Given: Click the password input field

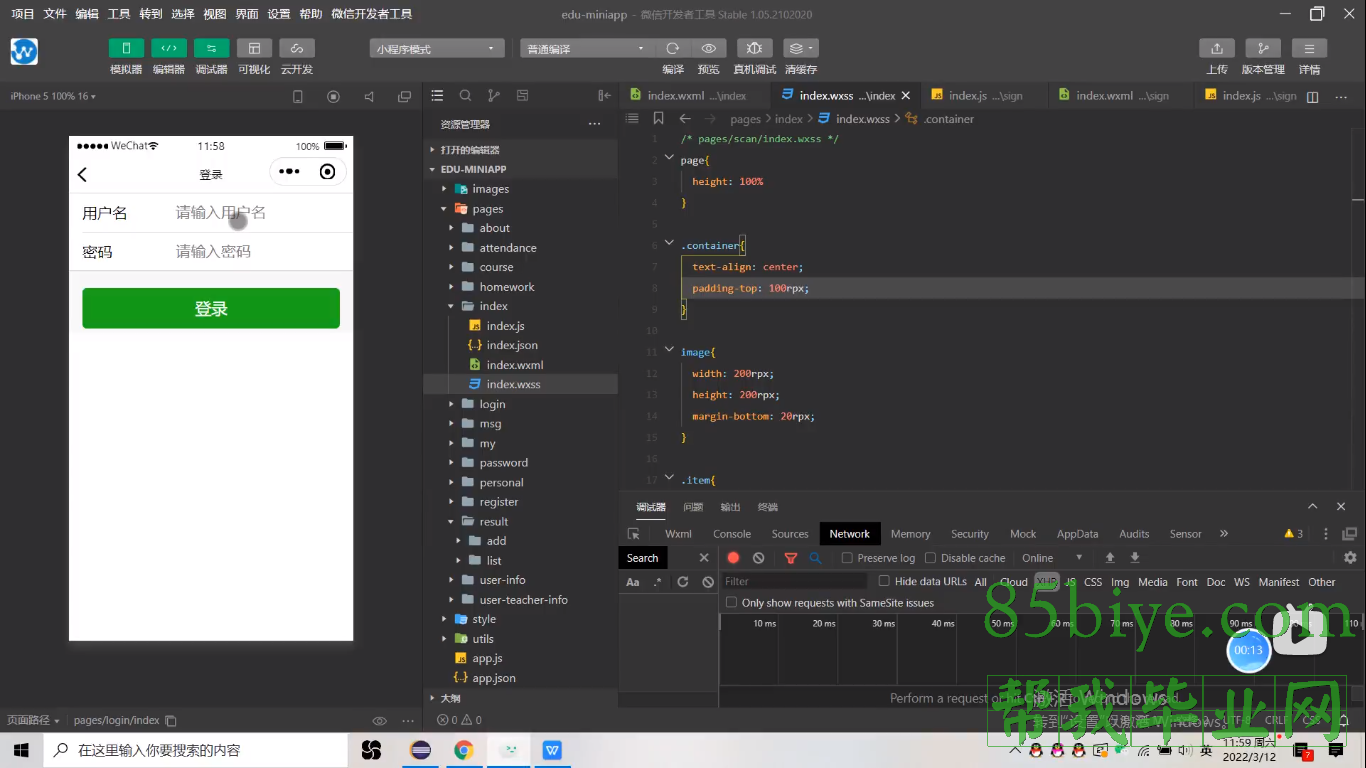Looking at the screenshot, I should tap(260, 252).
